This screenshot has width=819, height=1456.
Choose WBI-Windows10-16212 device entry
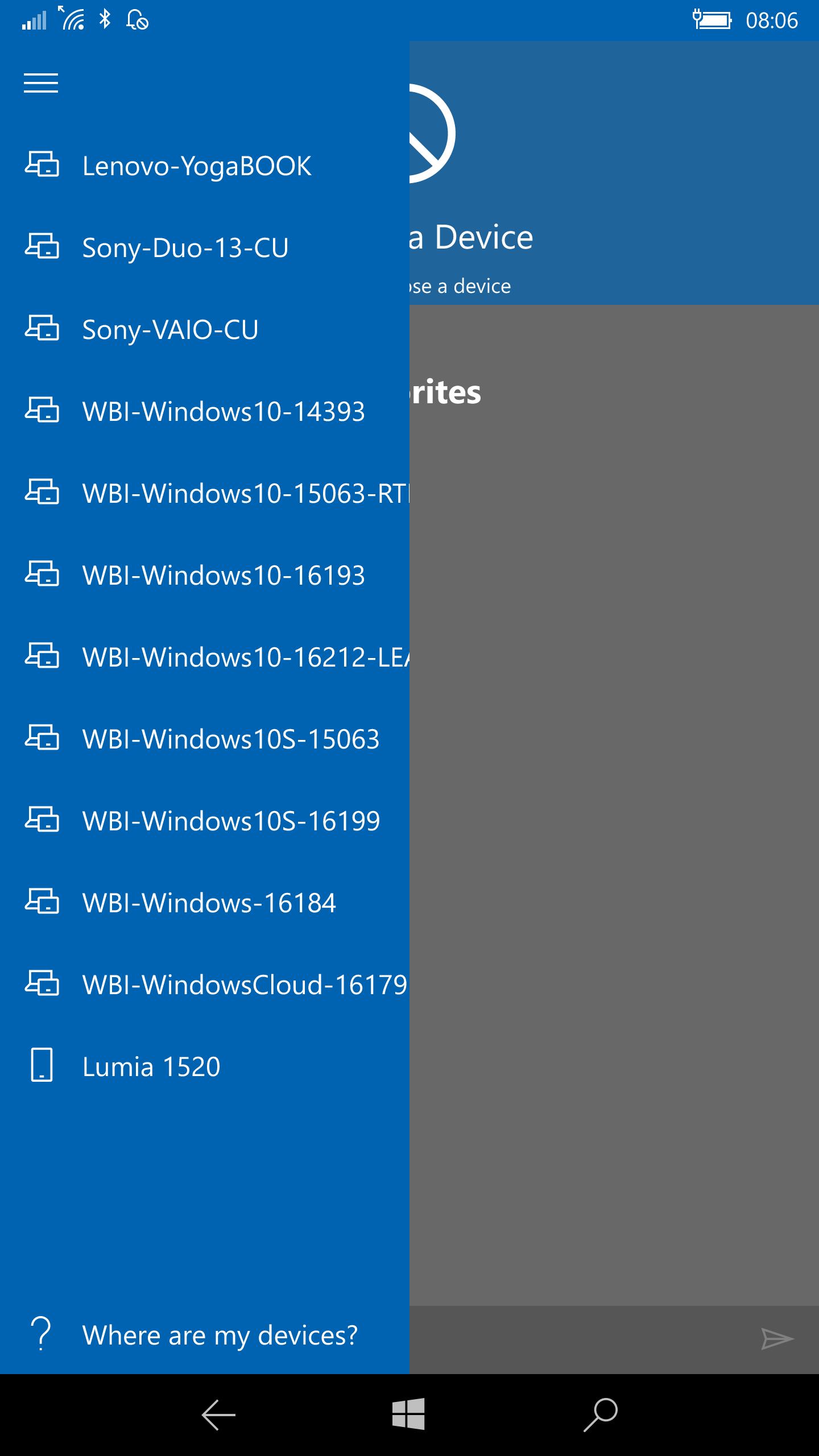pos(205,657)
